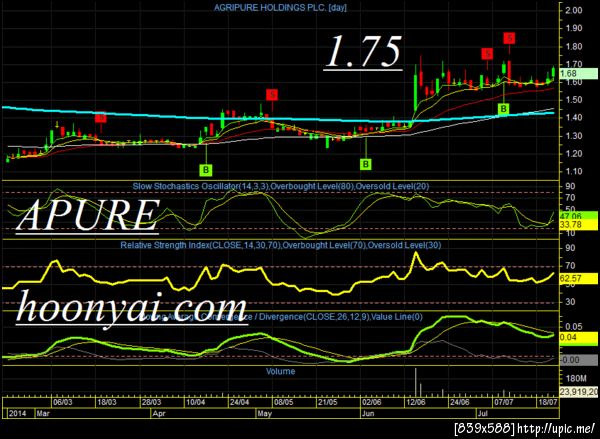Image resolution: width=600 pixels, height=439 pixels.
Task: Select the Buy marker under the 10/04 candle
Action: 206,170
